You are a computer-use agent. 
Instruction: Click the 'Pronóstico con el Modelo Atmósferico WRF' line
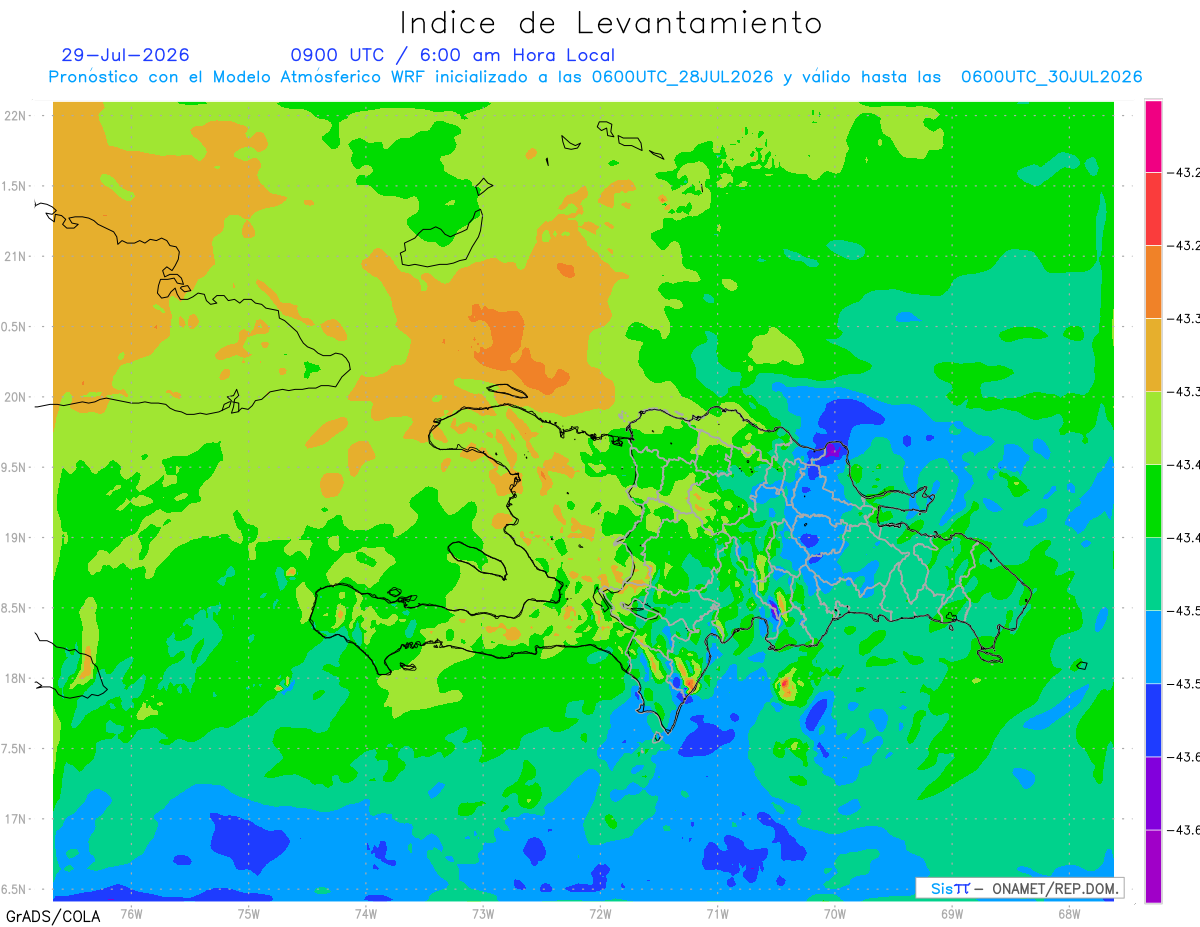click(x=595, y=77)
